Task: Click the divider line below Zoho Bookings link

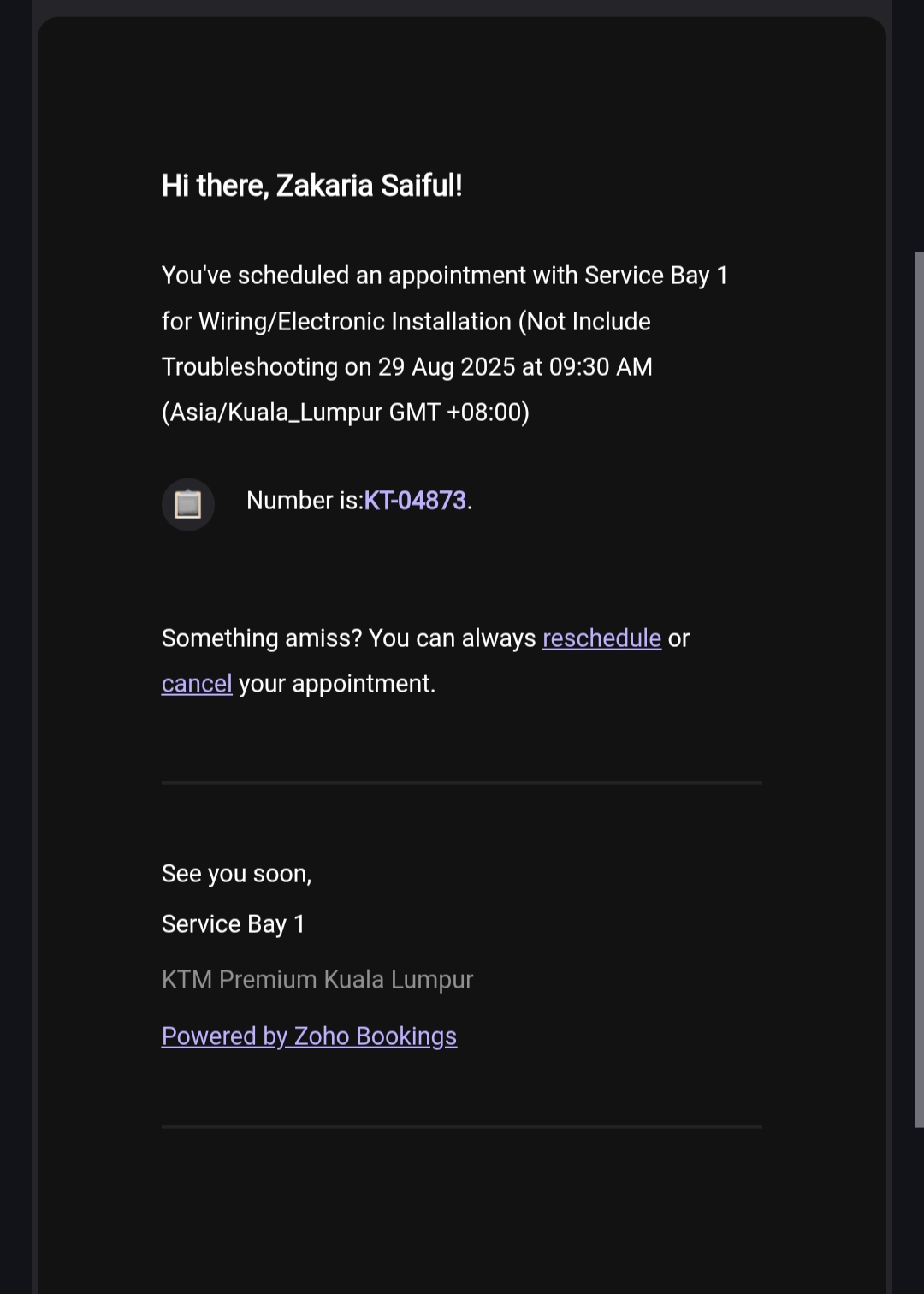Action: pyautogui.click(x=462, y=1126)
